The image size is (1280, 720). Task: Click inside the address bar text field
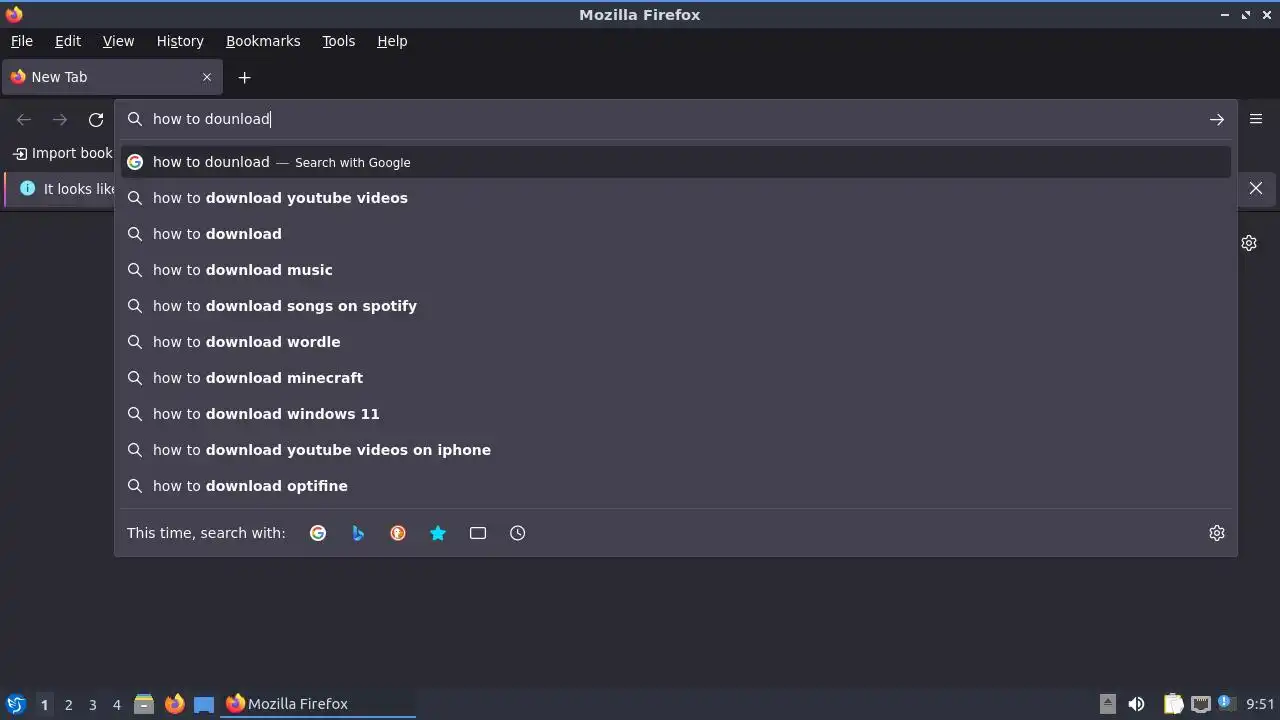point(675,119)
